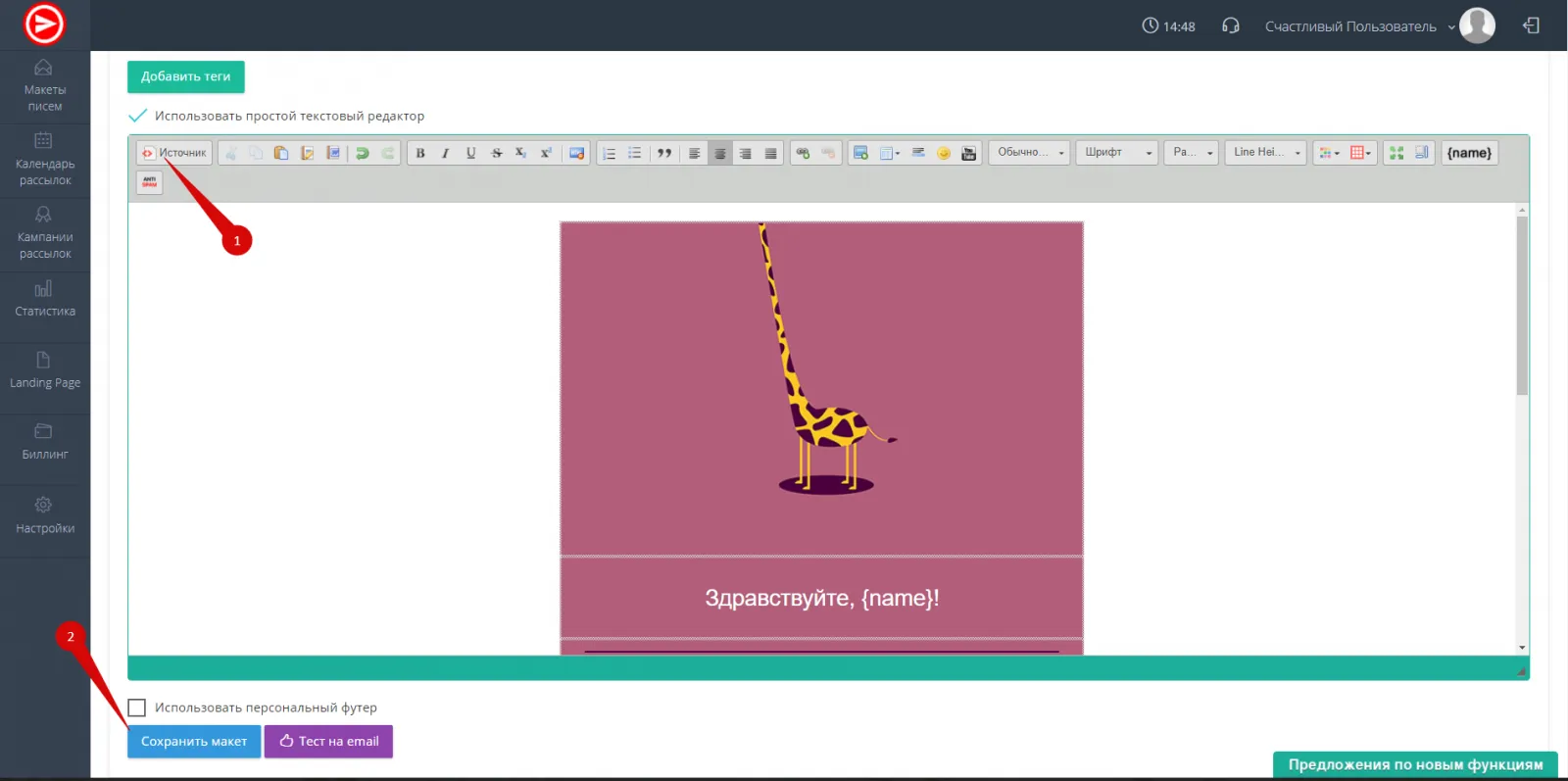Click the Источник source code button
This screenshot has height=781, width=1568.
[x=174, y=153]
